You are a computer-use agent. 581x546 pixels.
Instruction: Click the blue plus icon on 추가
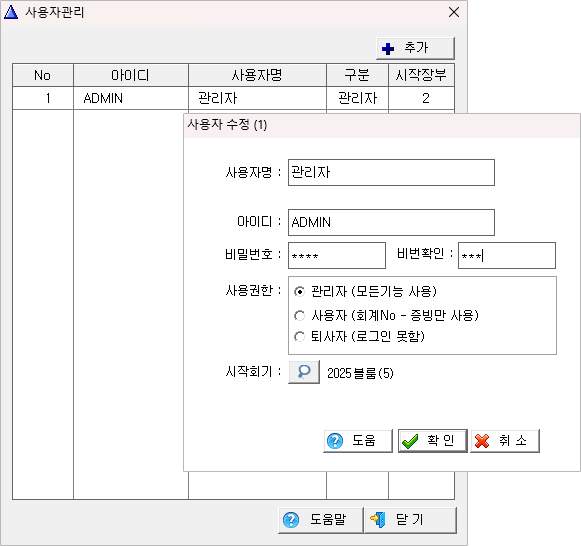(x=388, y=49)
